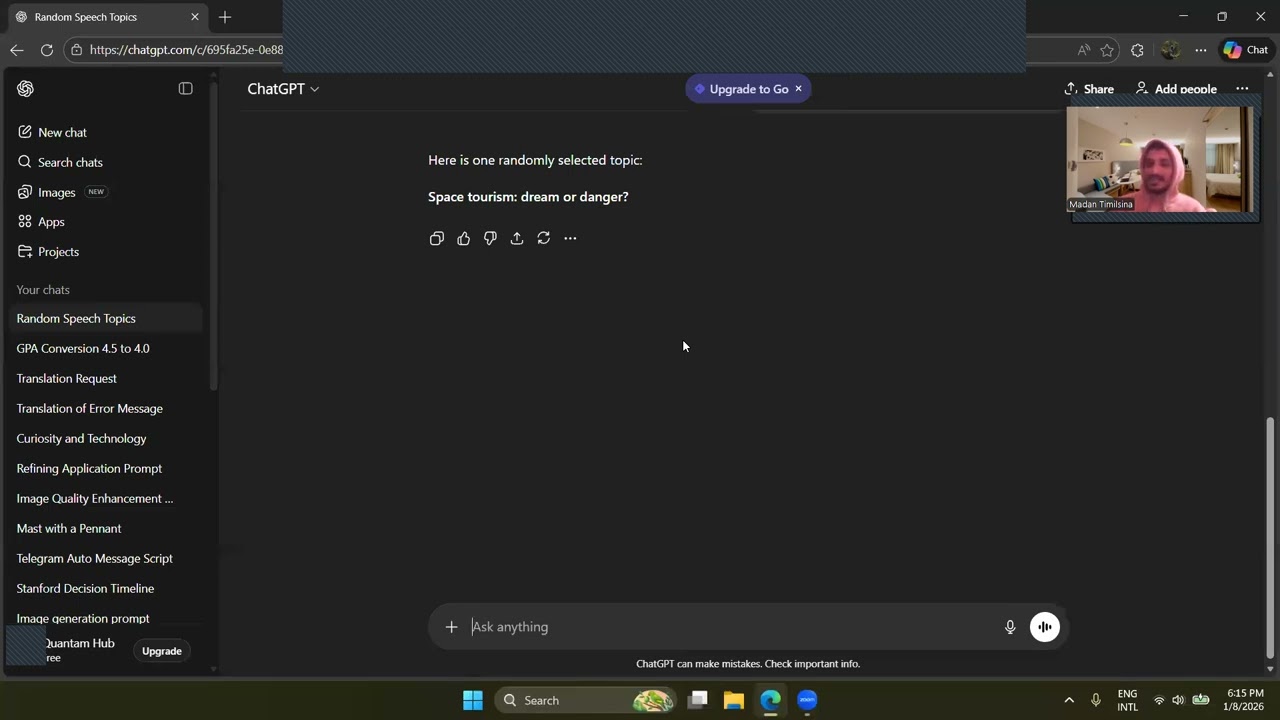
Task: Start voice mode with the waveform button
Action: click(1045, 627)
